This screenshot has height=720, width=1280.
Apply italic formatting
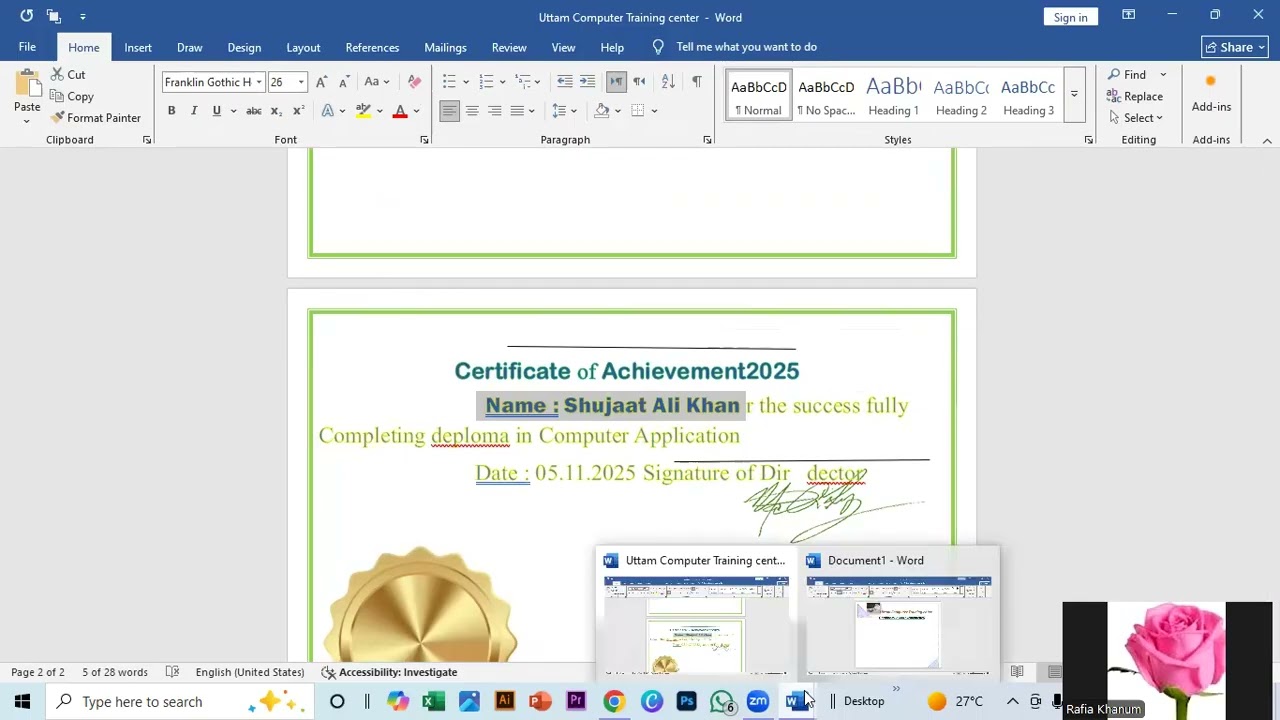coord(194,111)
